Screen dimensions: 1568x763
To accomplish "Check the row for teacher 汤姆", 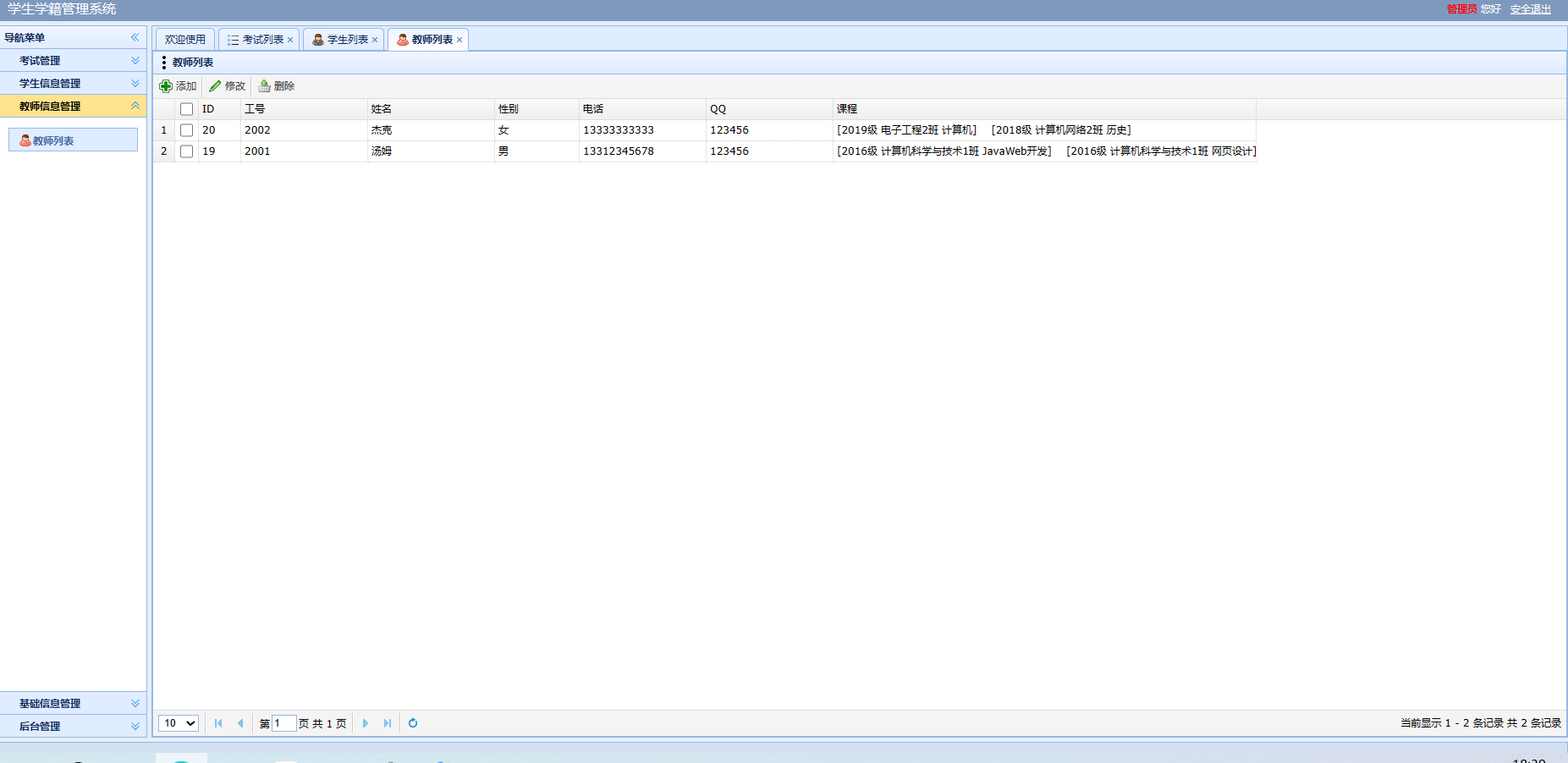I will click(x=187, y=151).
